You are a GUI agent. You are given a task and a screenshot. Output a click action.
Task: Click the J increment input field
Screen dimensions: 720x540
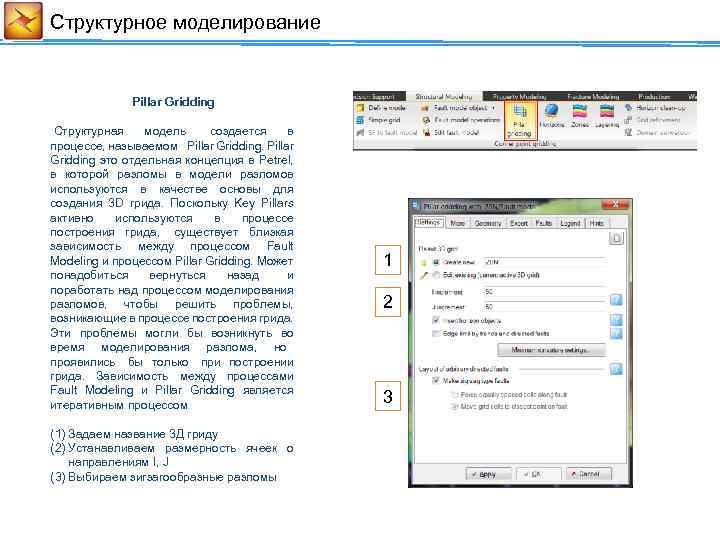coord(544,306)
